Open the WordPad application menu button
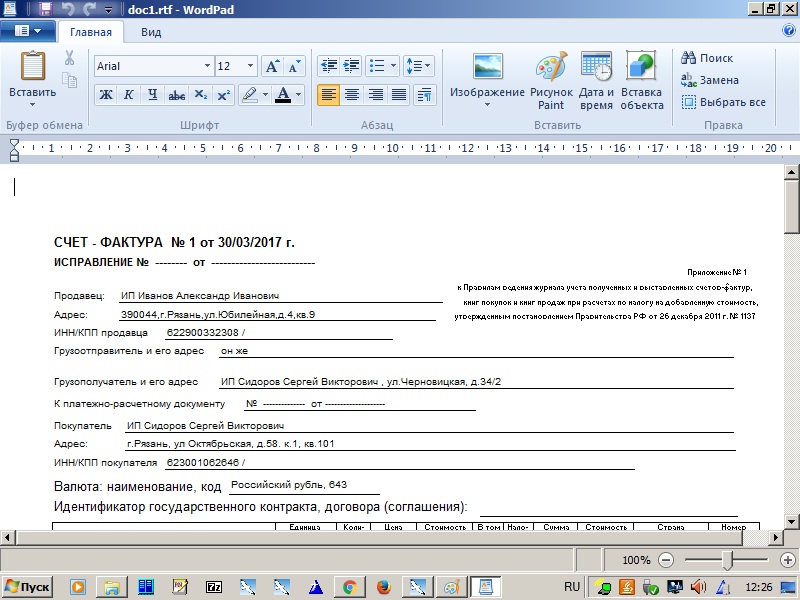This screenshot has height=600, width=800. [28, 32]
